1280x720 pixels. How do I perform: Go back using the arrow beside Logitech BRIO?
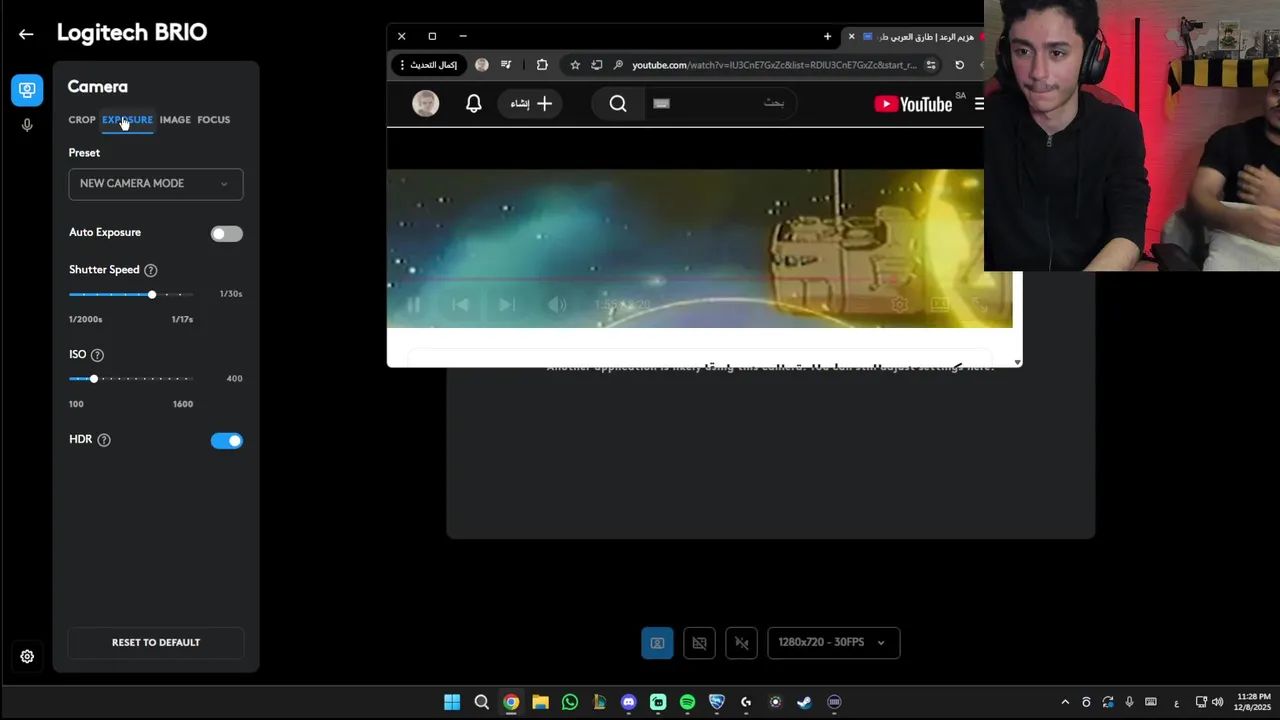[x=26, y=34]
